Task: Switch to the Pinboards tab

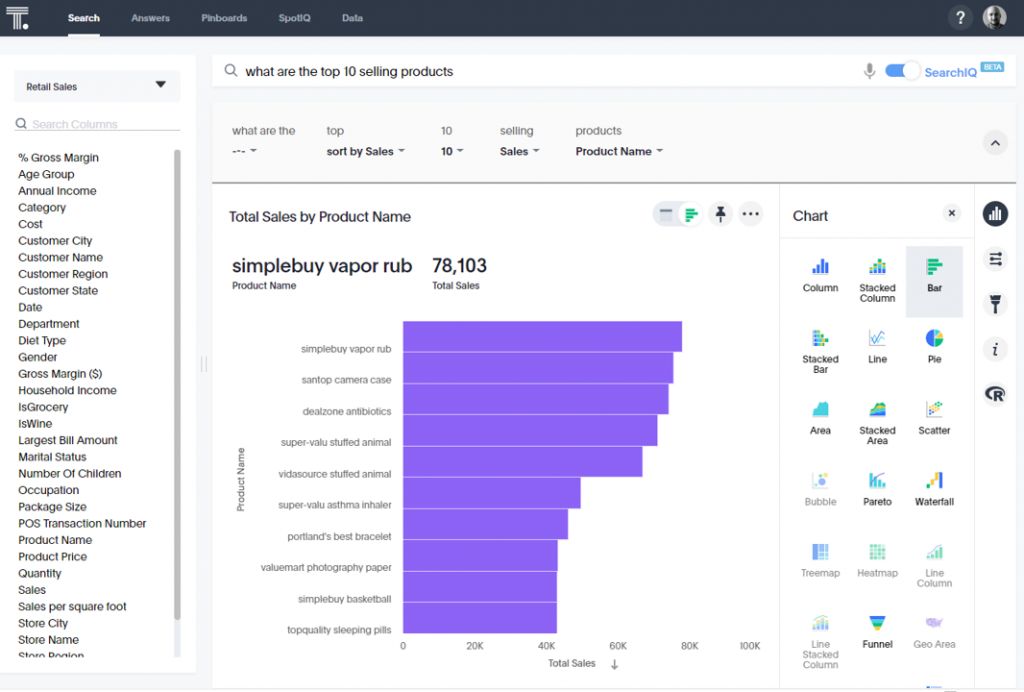Action: point(223,18)
